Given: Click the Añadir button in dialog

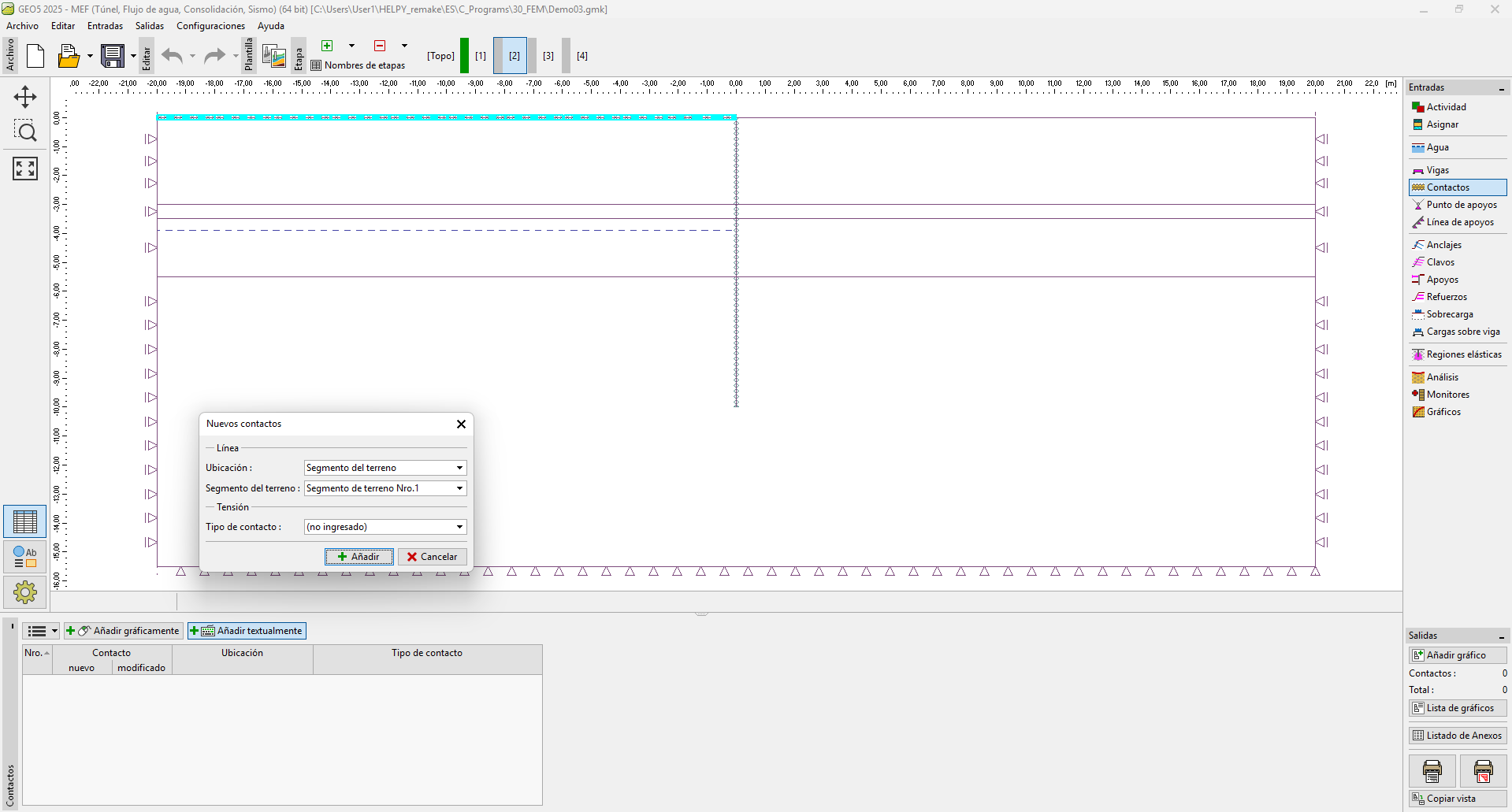Looking at the screenshot, I should (358, 557).
